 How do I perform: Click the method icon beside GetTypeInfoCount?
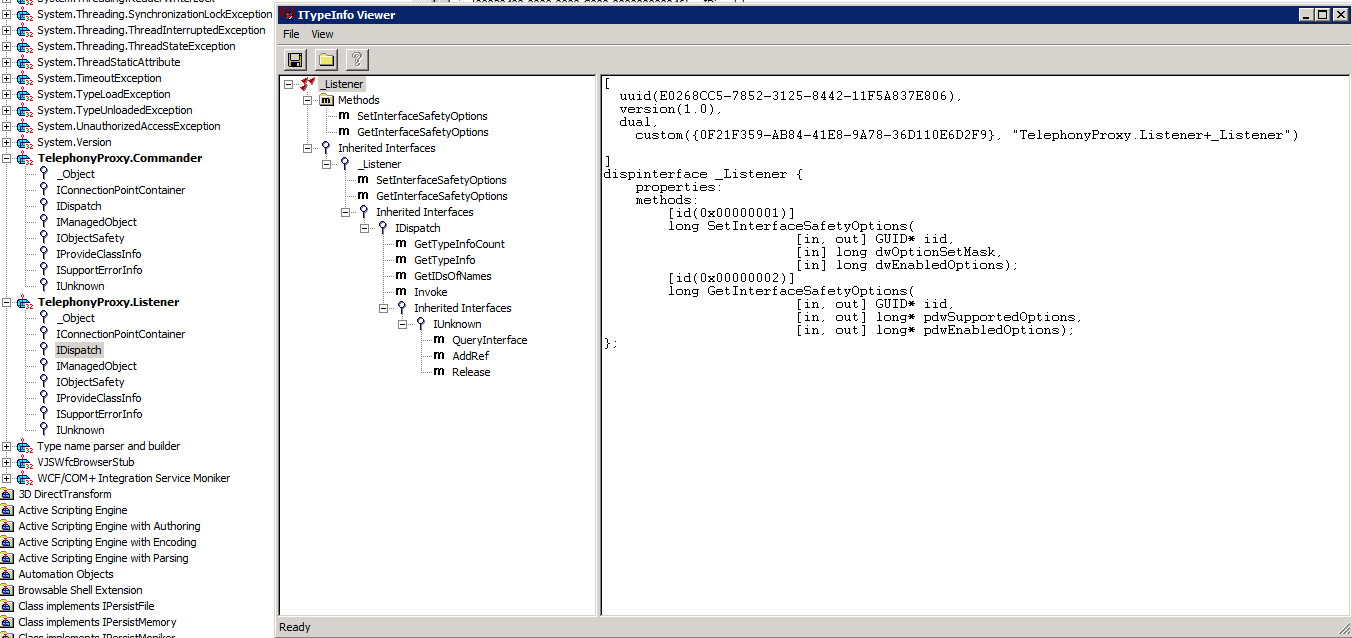coord(401,244)
